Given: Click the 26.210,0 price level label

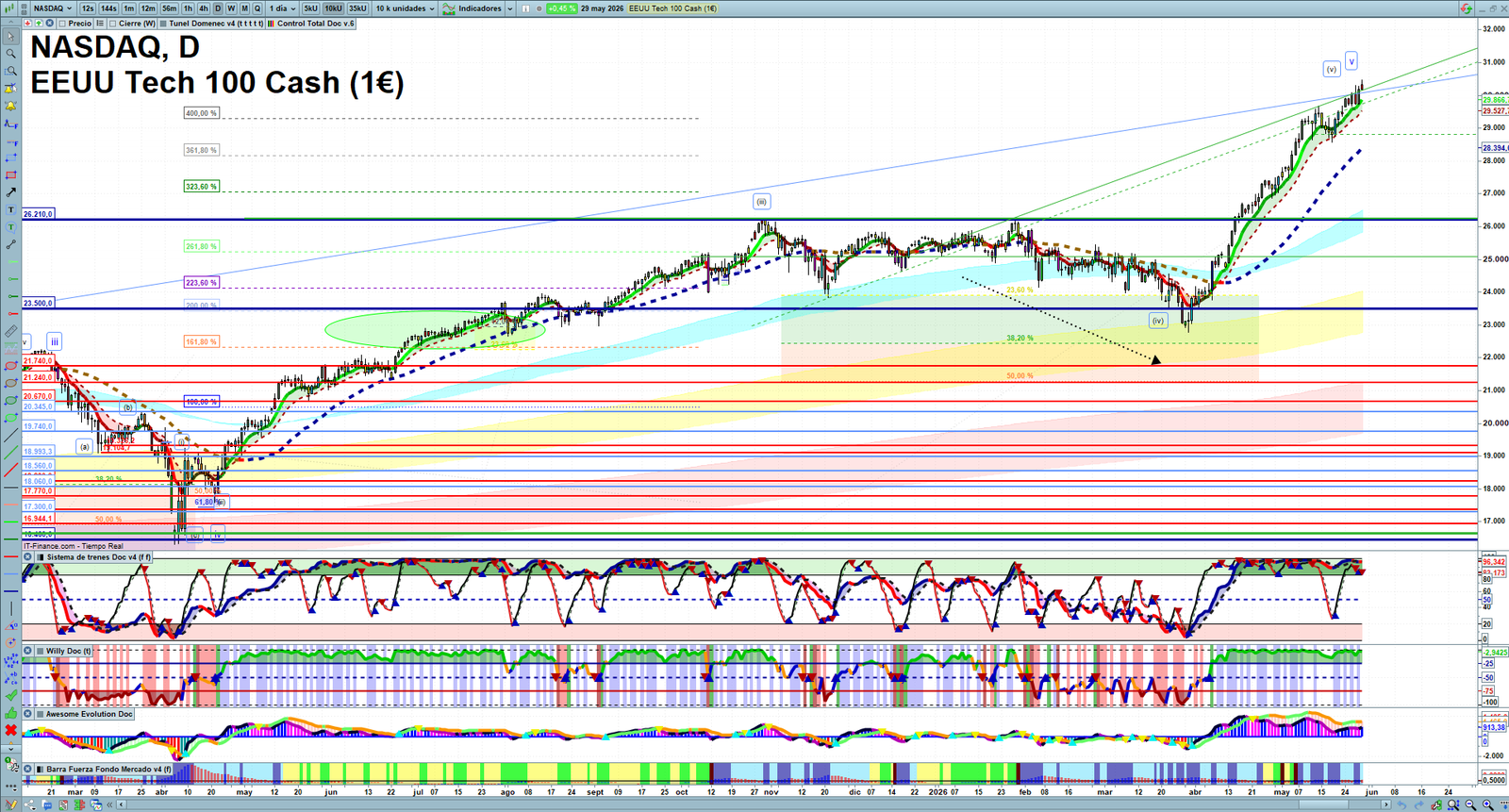Looking at the screenshot, I should point(38,214).
